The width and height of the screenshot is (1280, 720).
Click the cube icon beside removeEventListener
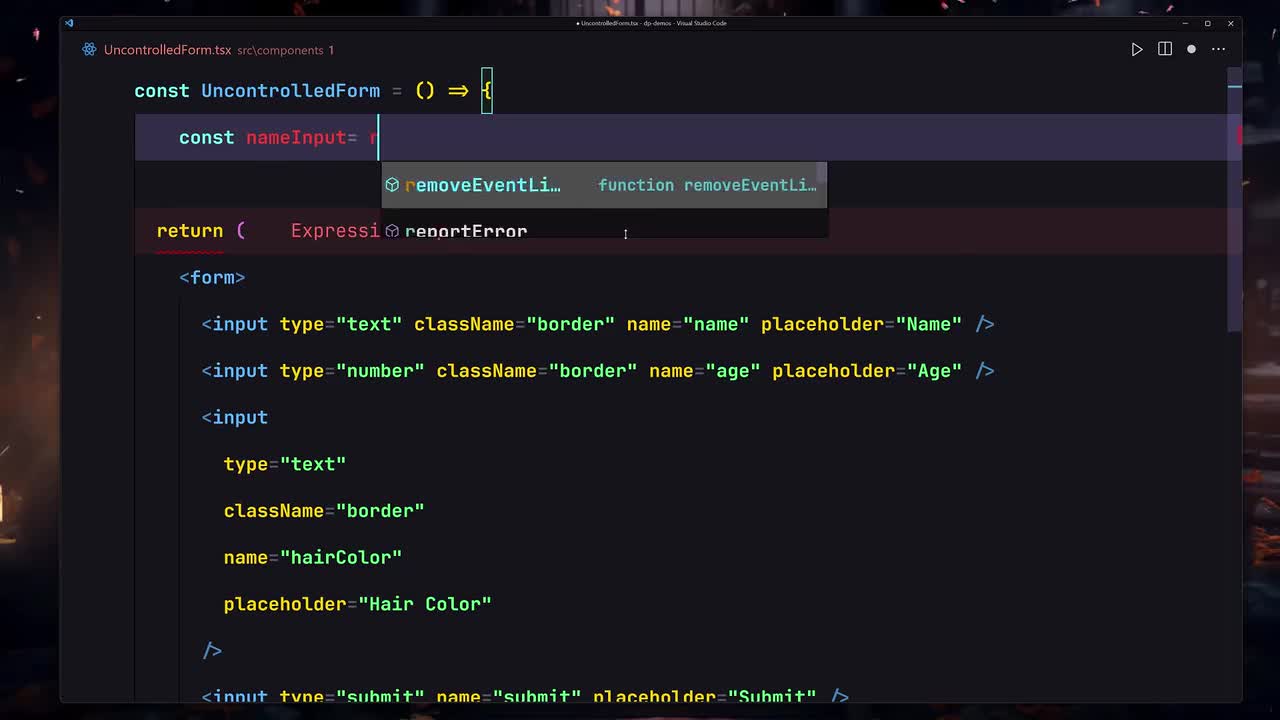click(392, 185)
